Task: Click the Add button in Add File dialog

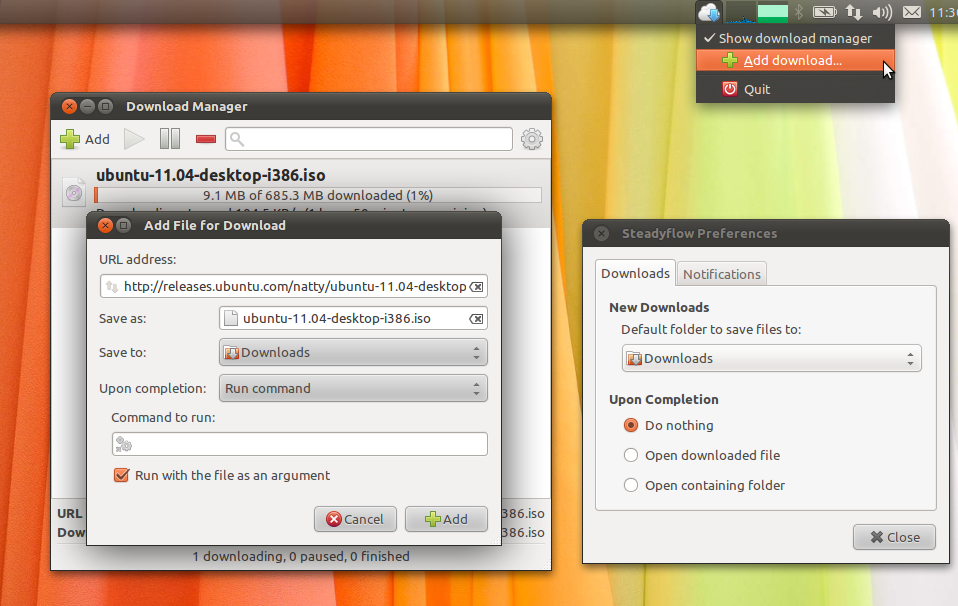Action: coord(446,519)
